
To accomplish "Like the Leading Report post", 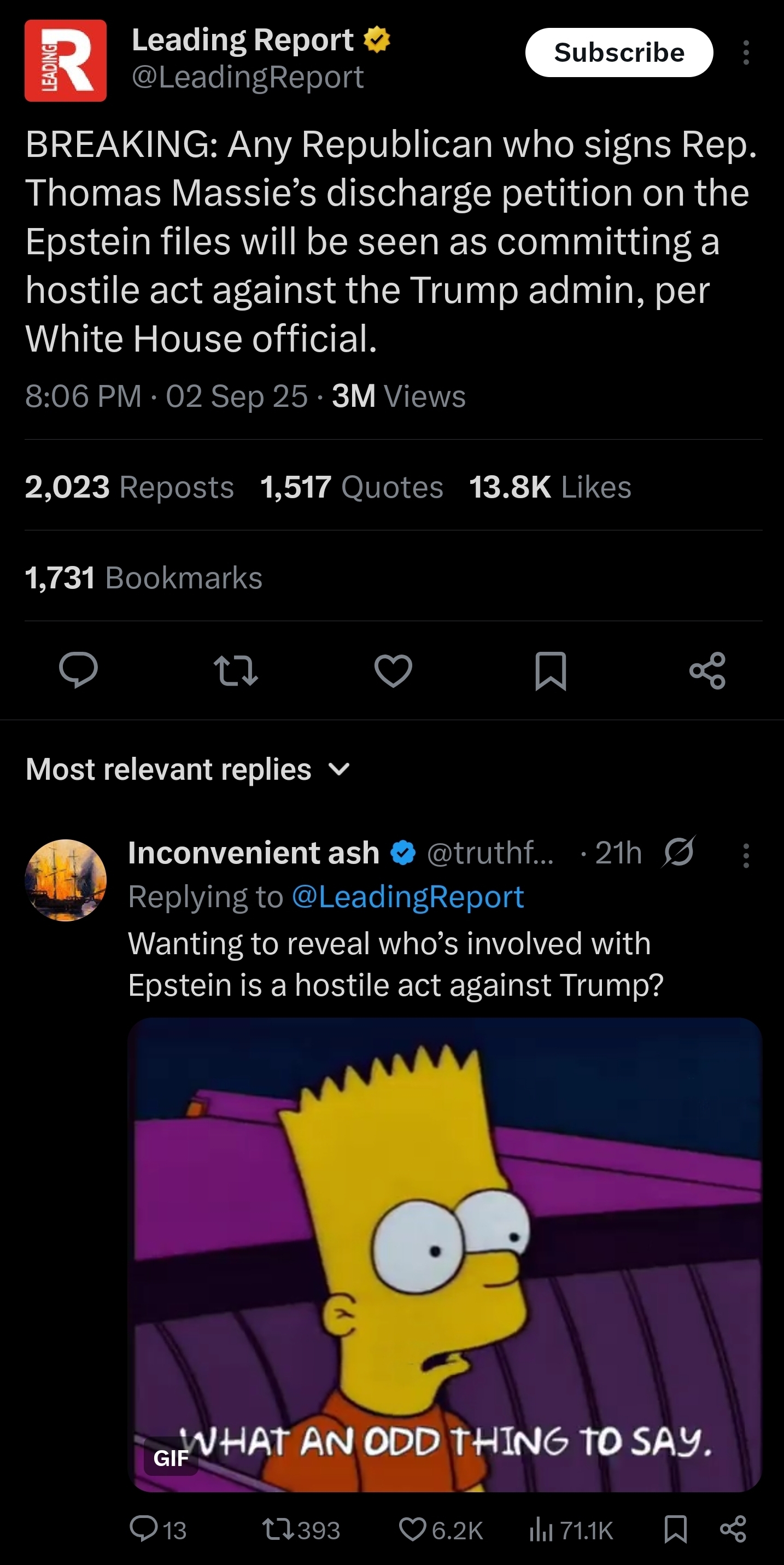I will pyautogui.click(x=393, y=670).
